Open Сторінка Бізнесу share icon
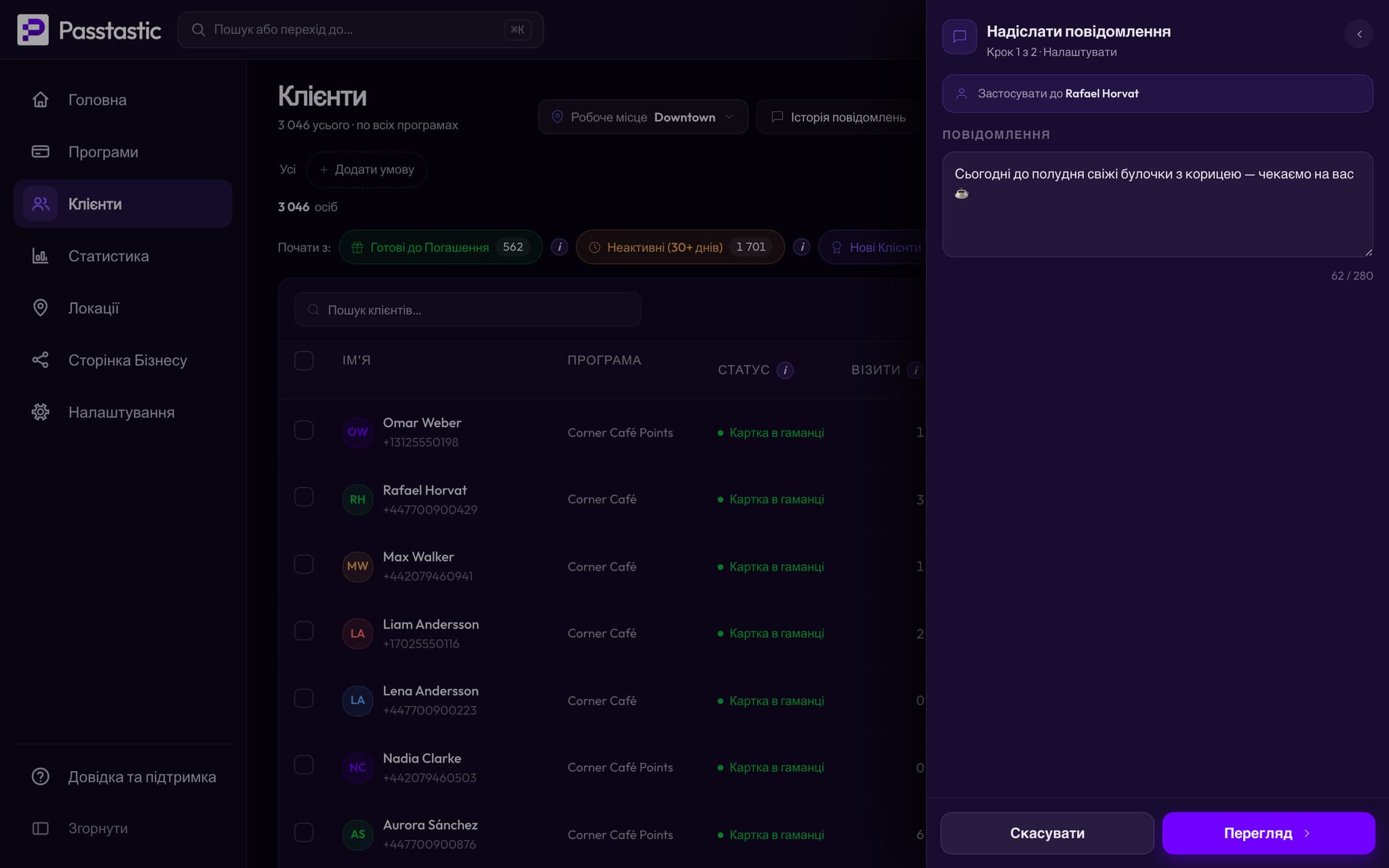1389x868 pixels. (41, 360)
